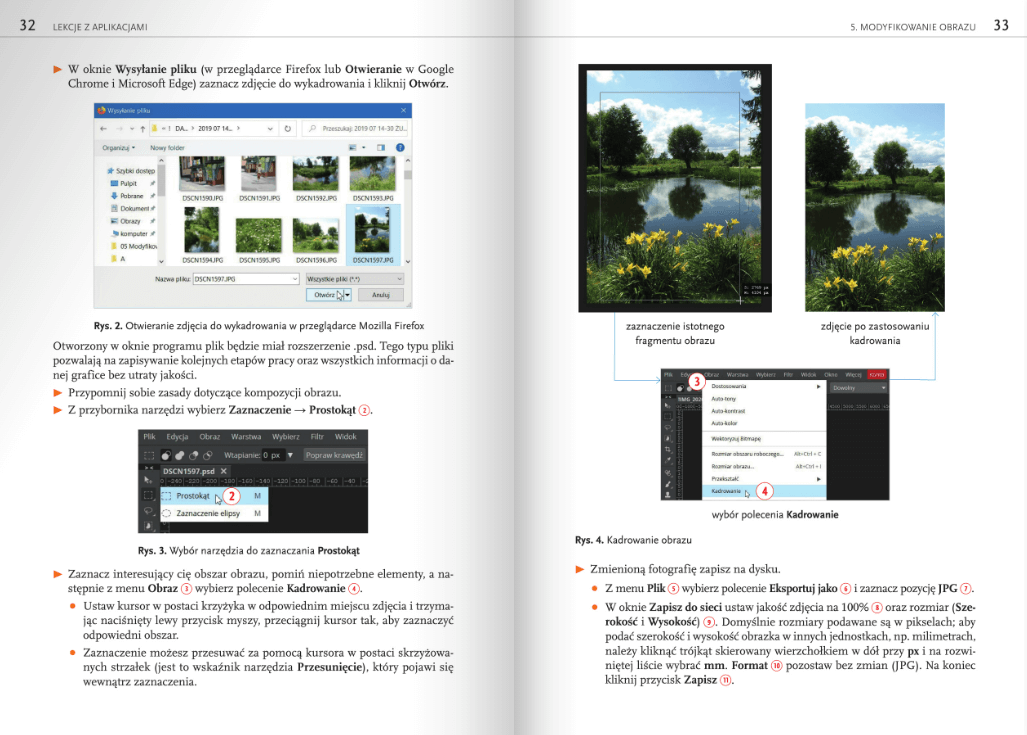Screen dimensions: 1027x735
Task: Enable add-to-selection mode in Rys. 3 options bar
Action: (179, 455)
